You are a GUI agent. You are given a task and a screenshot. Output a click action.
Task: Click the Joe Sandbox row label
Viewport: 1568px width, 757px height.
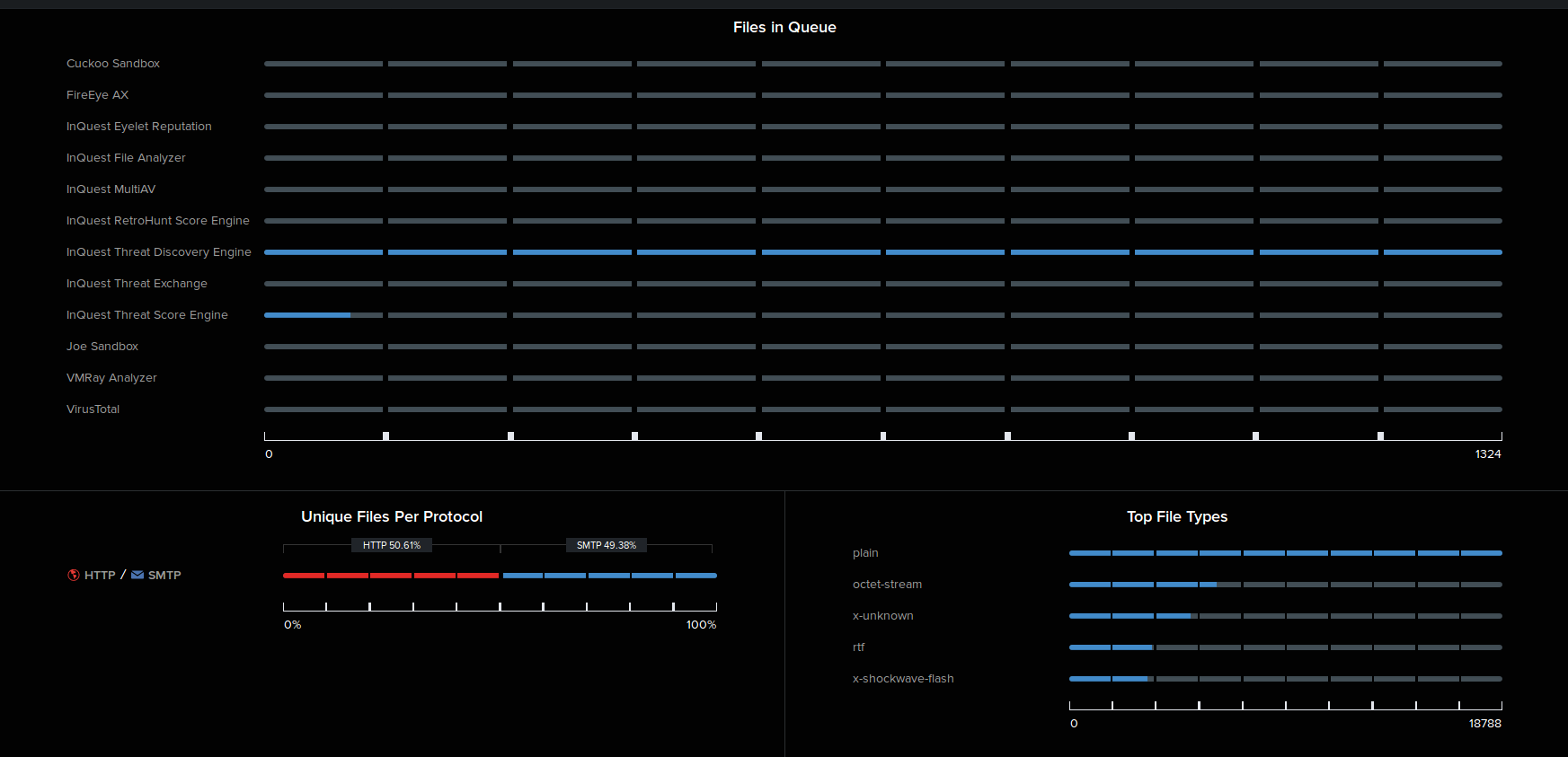click(x=102, y=347)
